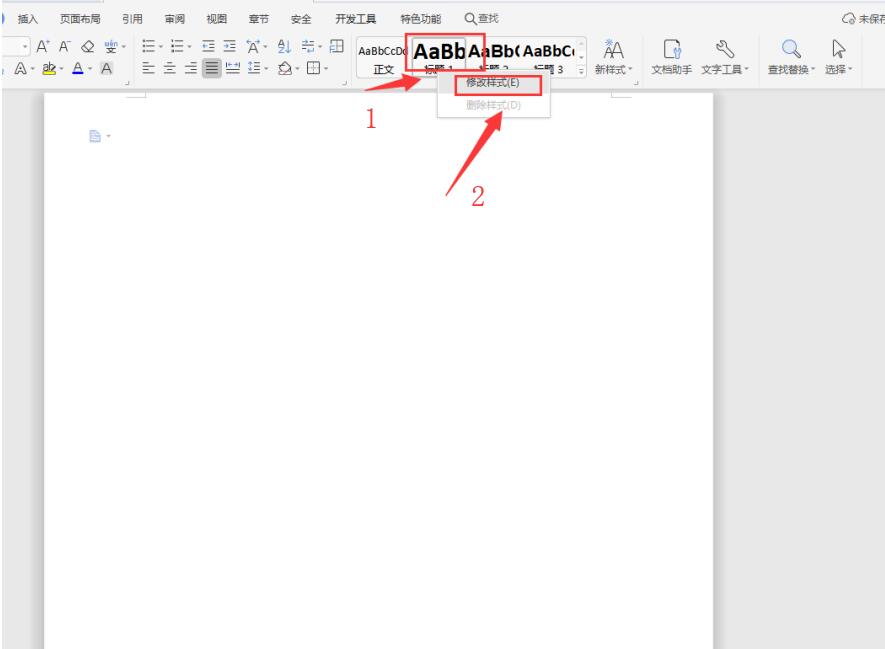This screenshot has height=649, width=885.
Task: Click the increase font size icon
Action: [43, 46]
